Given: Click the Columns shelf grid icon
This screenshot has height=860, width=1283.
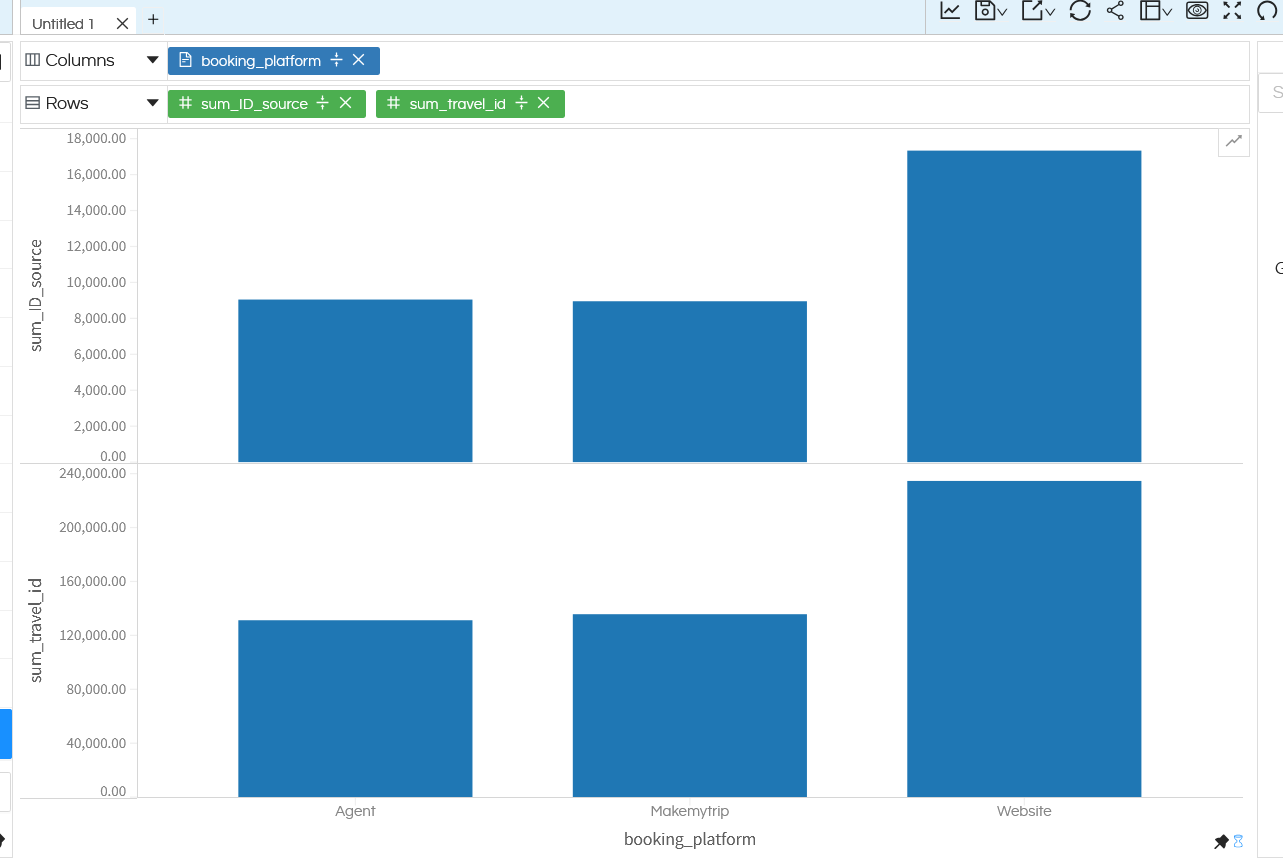Looking at the screenshot, I should (33, 60).
